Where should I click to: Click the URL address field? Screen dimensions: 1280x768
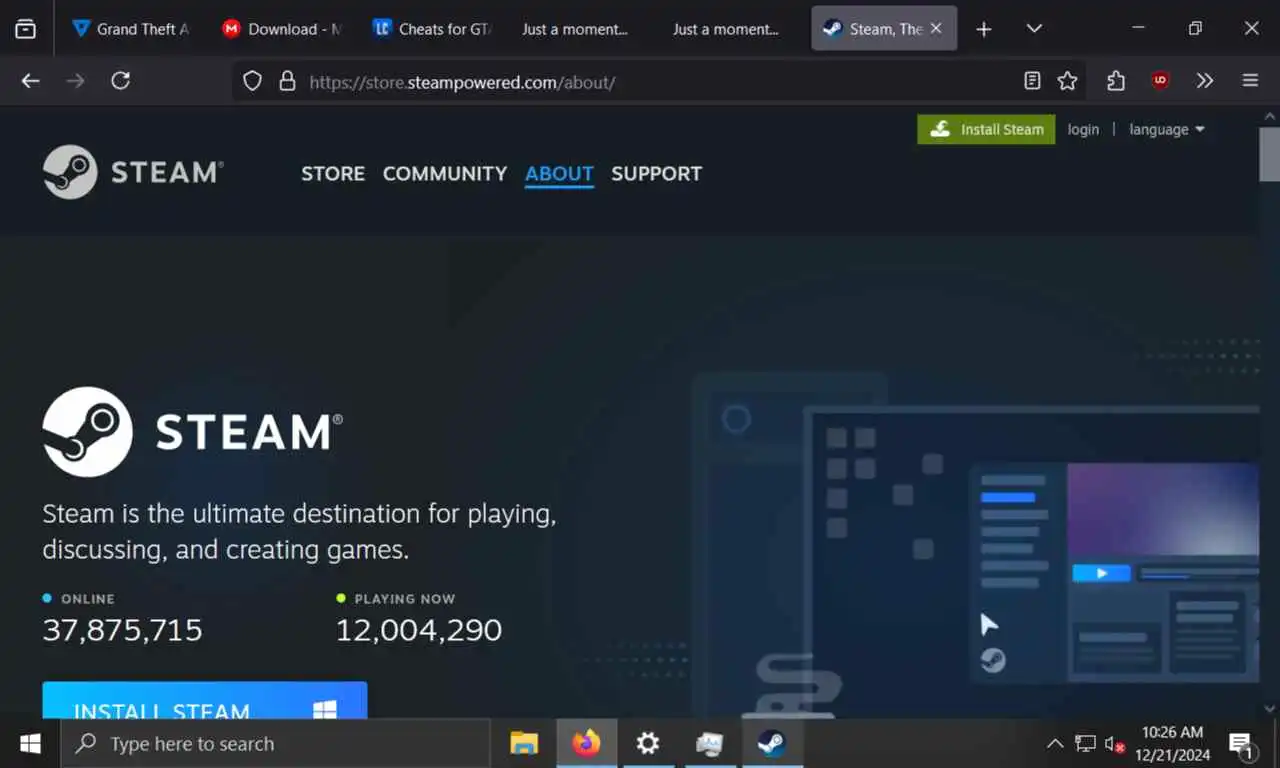click(660, 82)
